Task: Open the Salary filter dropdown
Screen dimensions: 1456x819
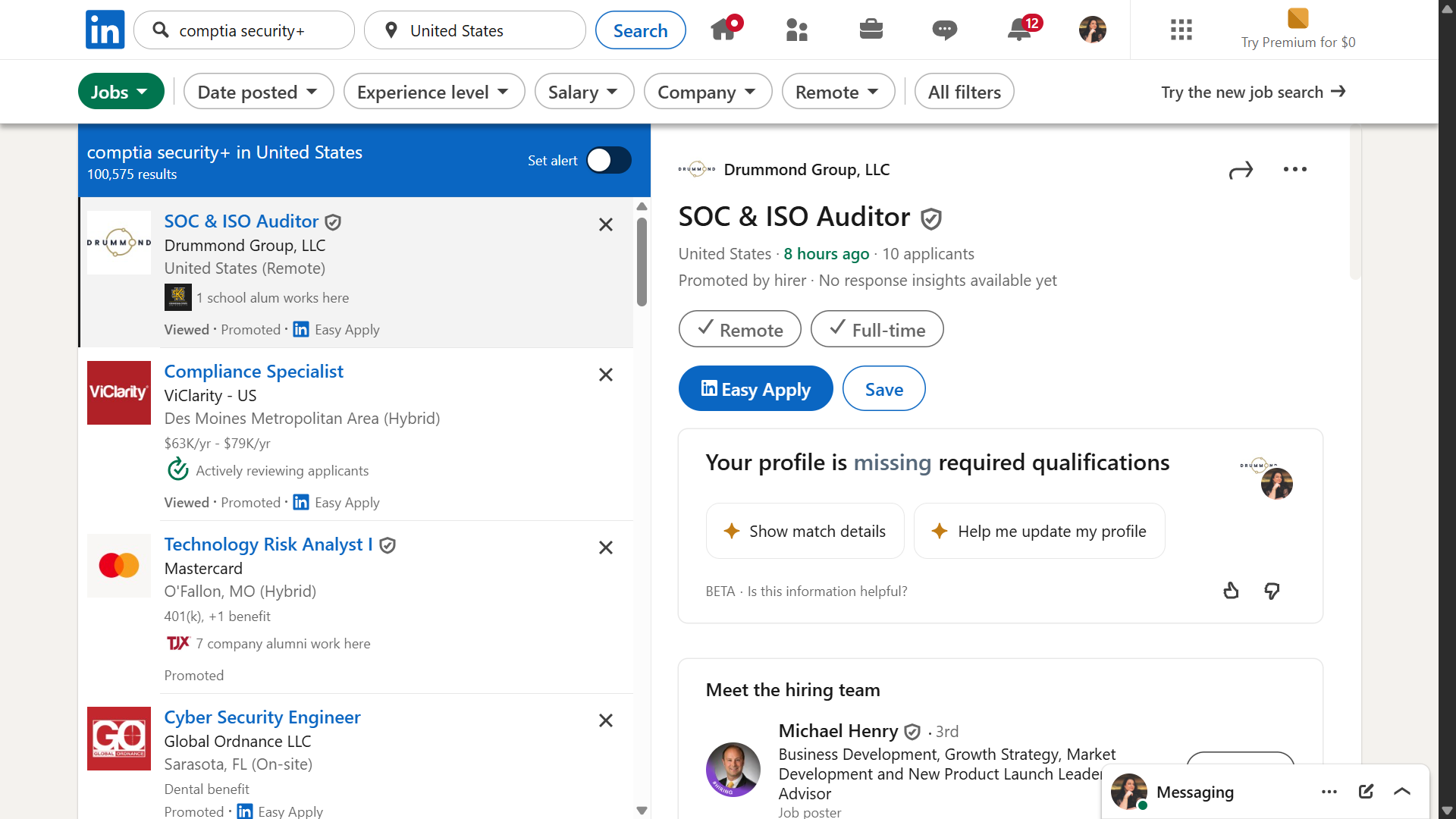Action: point(583,92)
